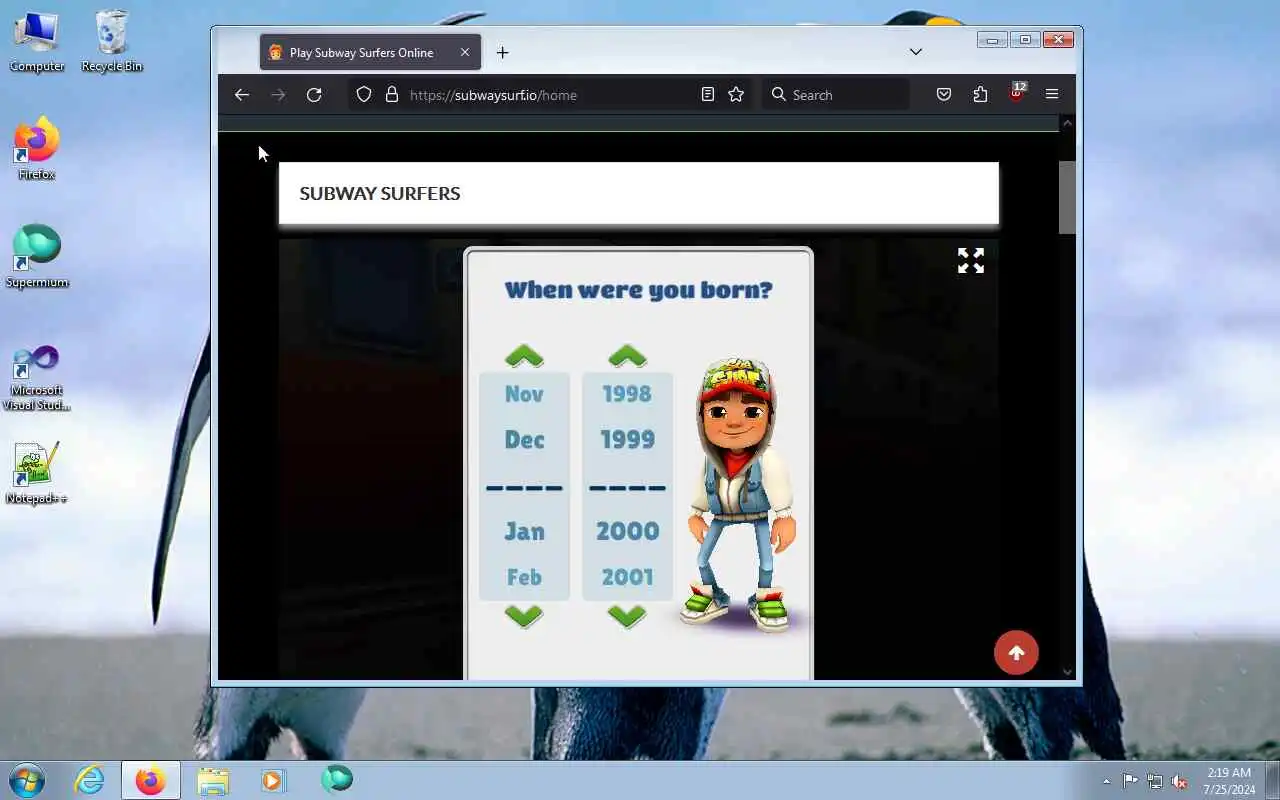1280x800 pixels.
Task: Open Recycle Bin desktop icon
Action: coord(112,41)
